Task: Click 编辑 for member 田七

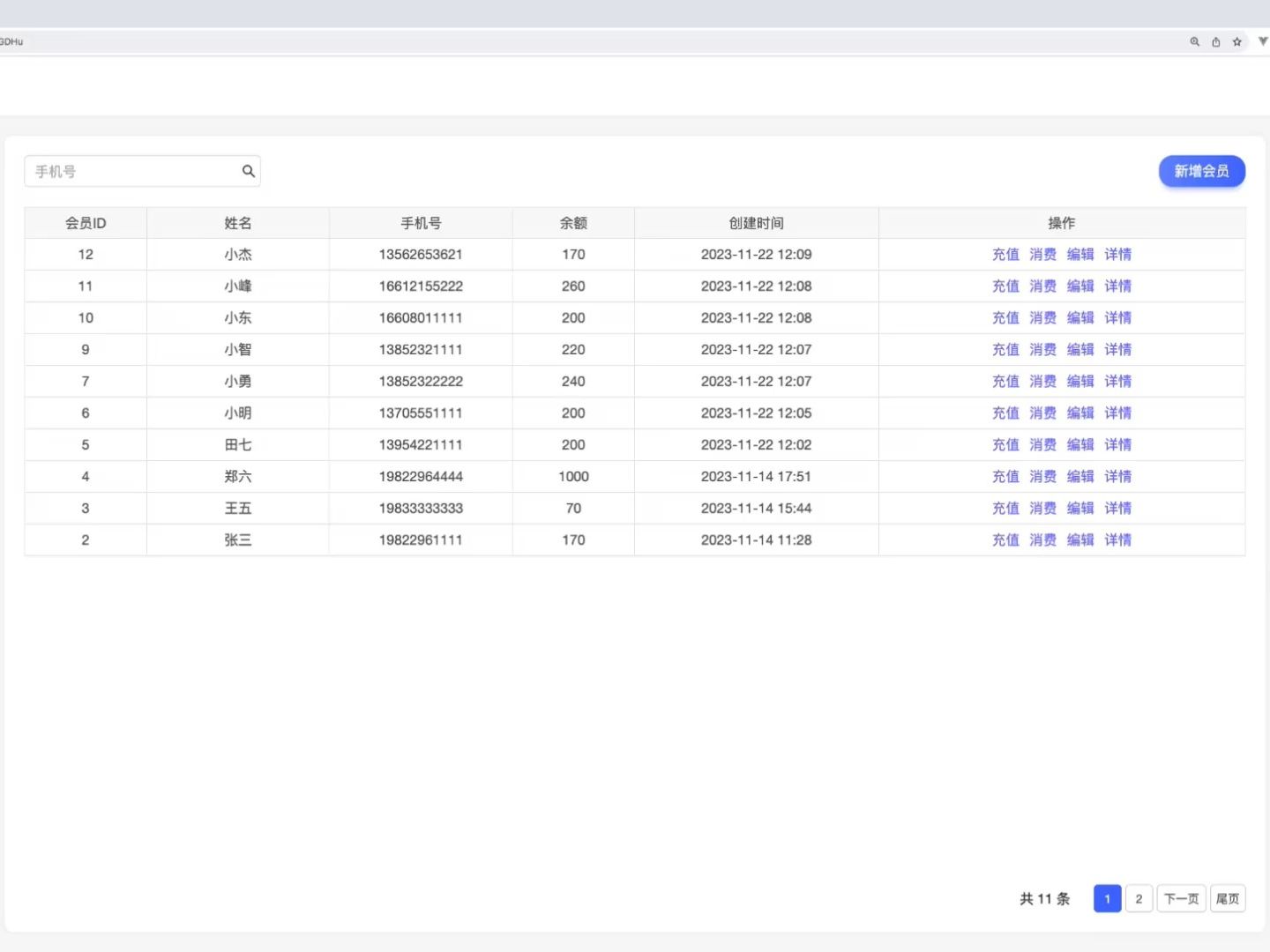Action: point(1080,444)
